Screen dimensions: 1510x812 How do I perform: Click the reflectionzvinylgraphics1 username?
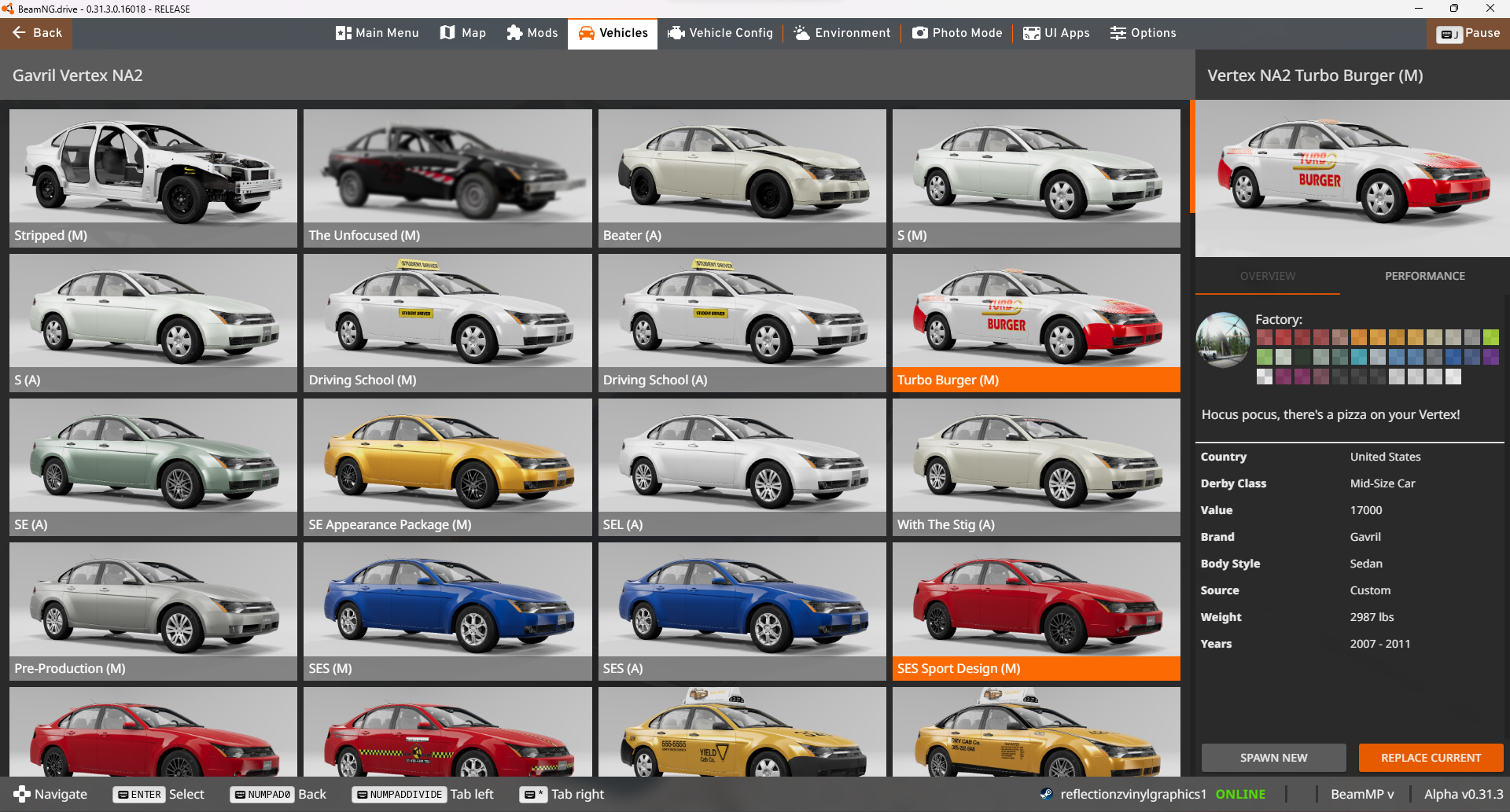pyautogui.click(x=1133, y=794)
